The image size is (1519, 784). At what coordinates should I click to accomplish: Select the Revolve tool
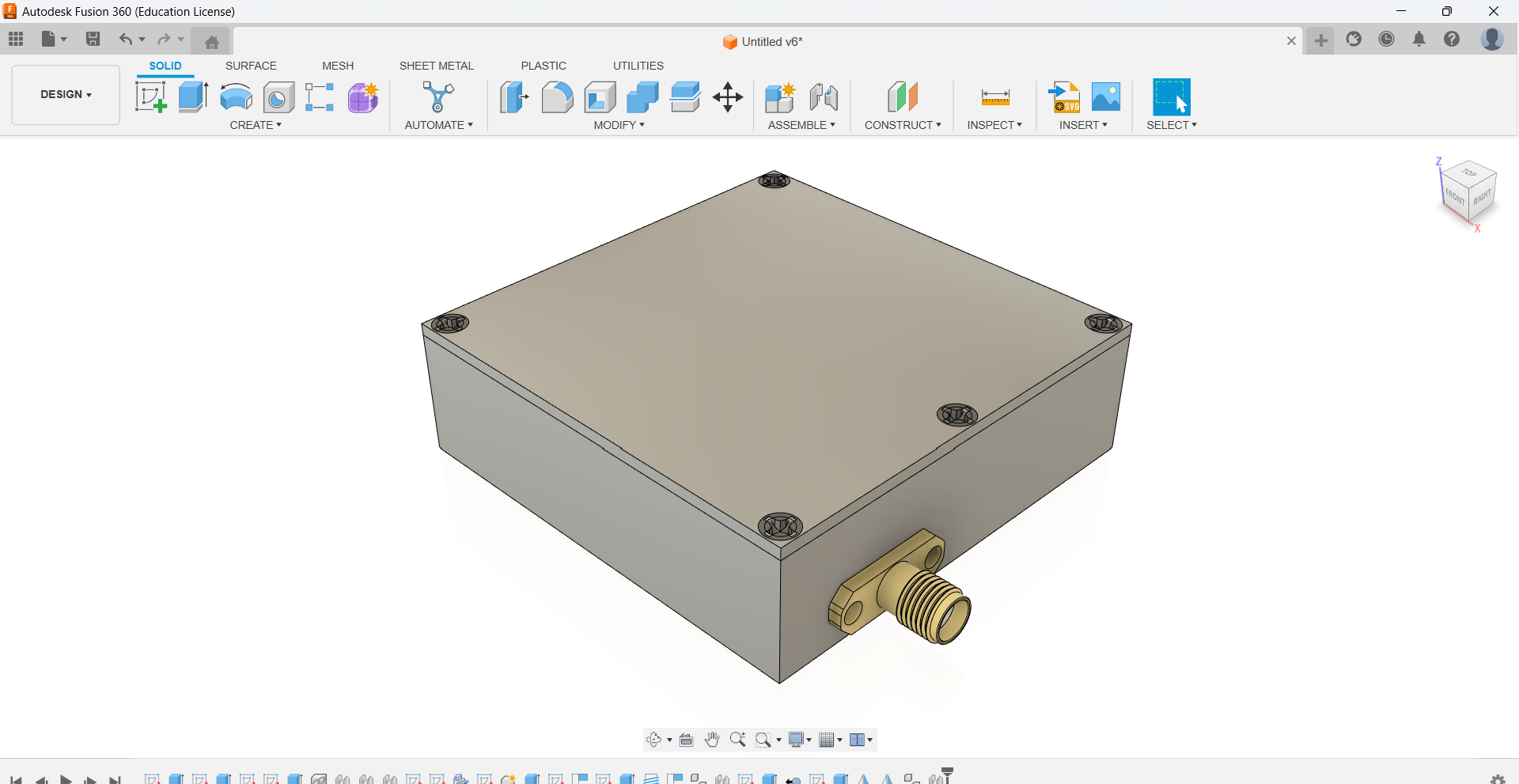coord(236,97)
